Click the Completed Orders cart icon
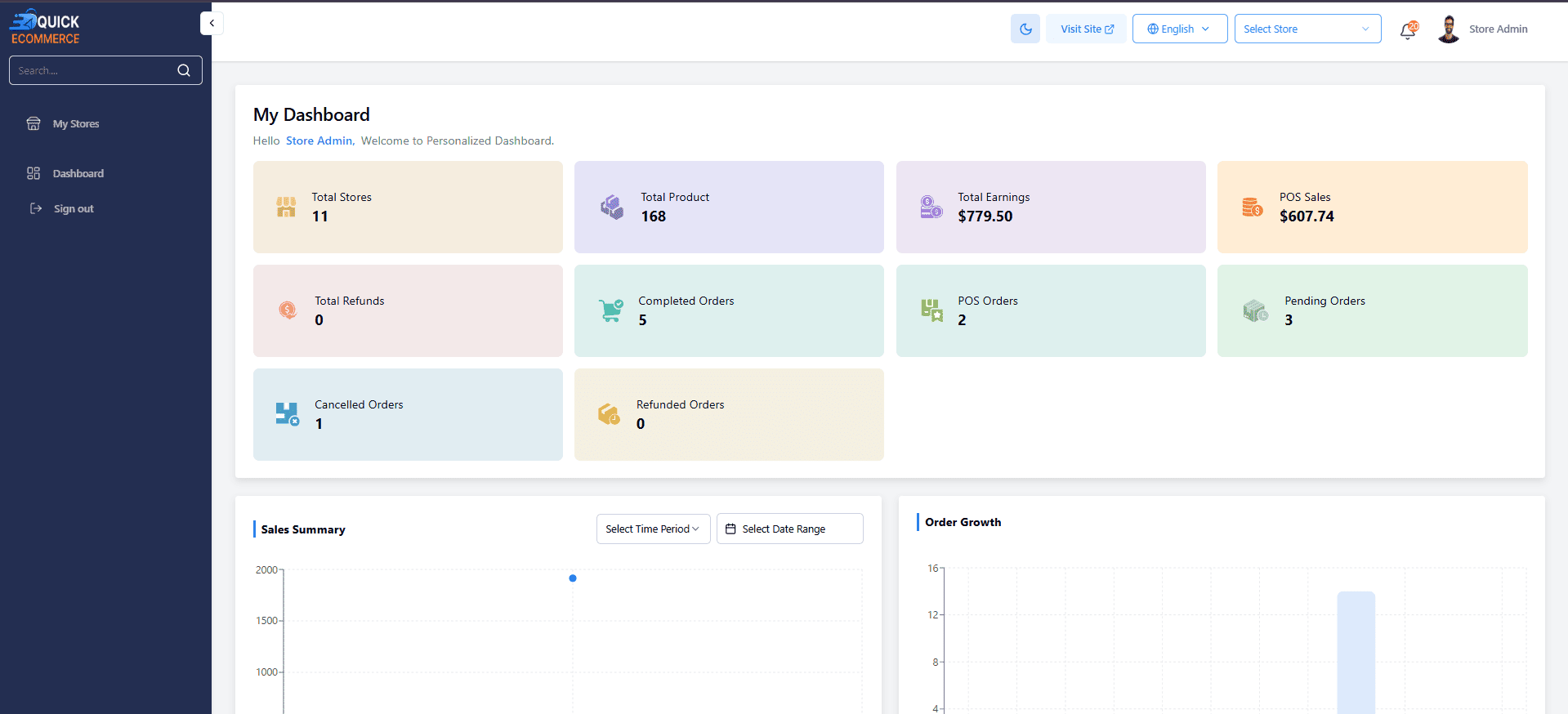Screen dimensions: 1568x714 point(610,310)
